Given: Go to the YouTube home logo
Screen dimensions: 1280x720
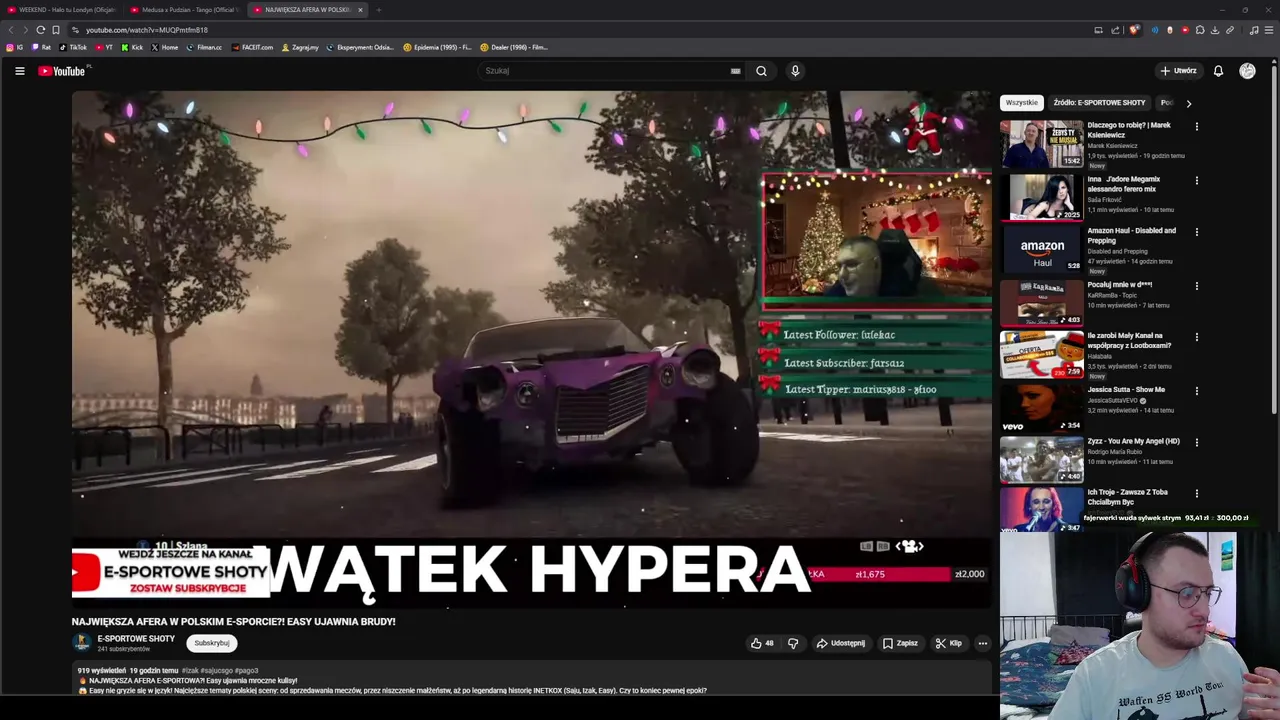Looking at the screenshot, I should 62,71.
